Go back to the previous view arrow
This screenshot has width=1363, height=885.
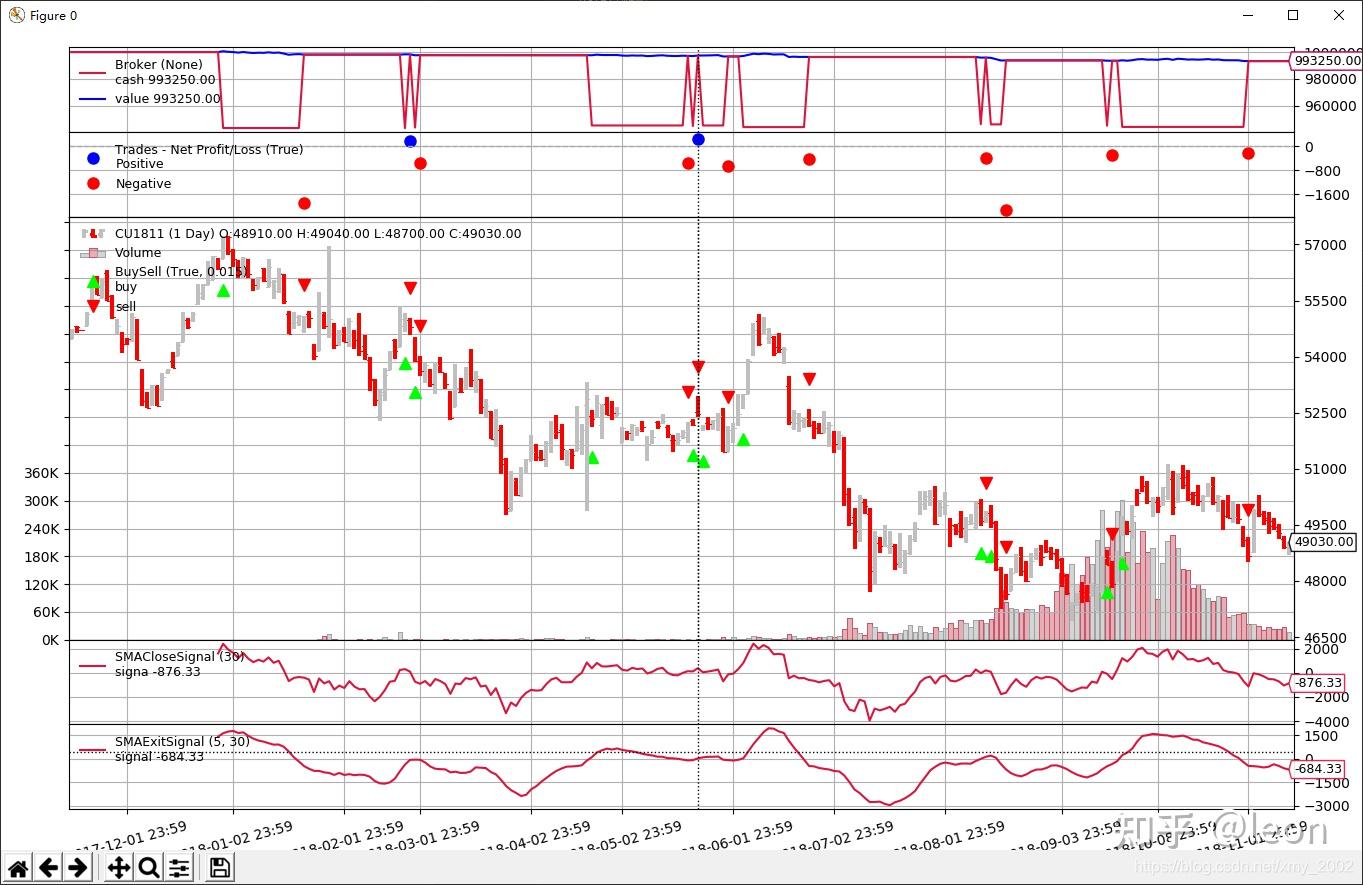pos(47,867)
